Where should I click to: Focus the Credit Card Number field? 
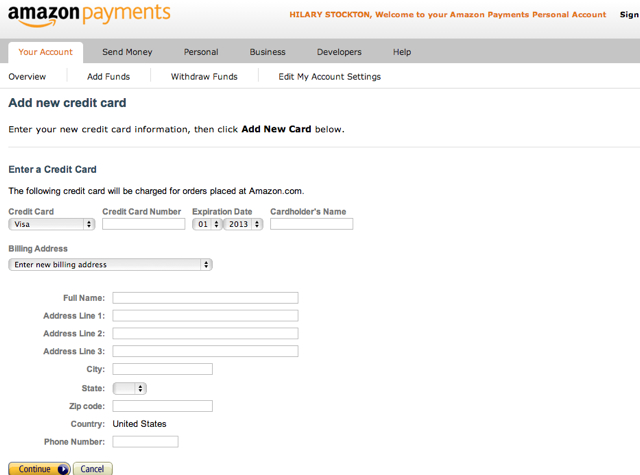coord(144,224)
